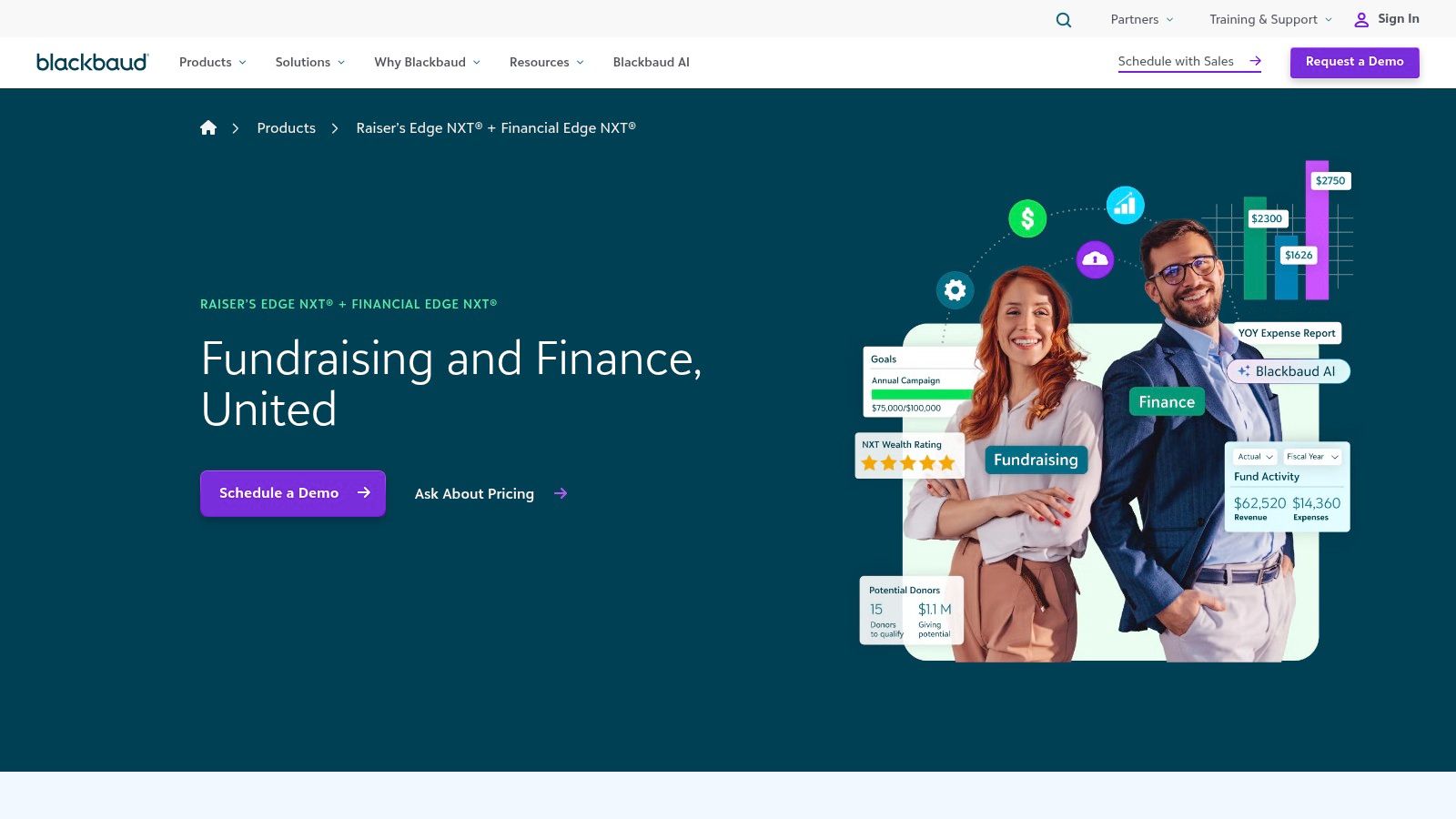This screenshot has width=1456, height=819.
Task: Click the Finance label tag
Action: click(x=1167, y=401)
